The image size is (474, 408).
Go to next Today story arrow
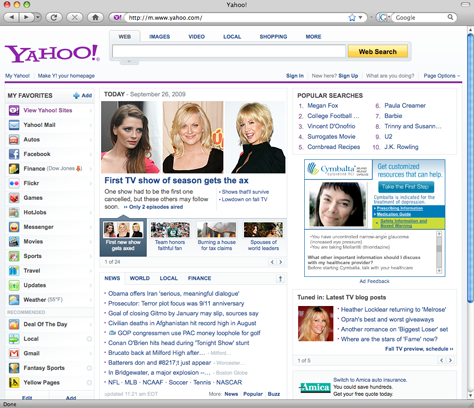281,262
